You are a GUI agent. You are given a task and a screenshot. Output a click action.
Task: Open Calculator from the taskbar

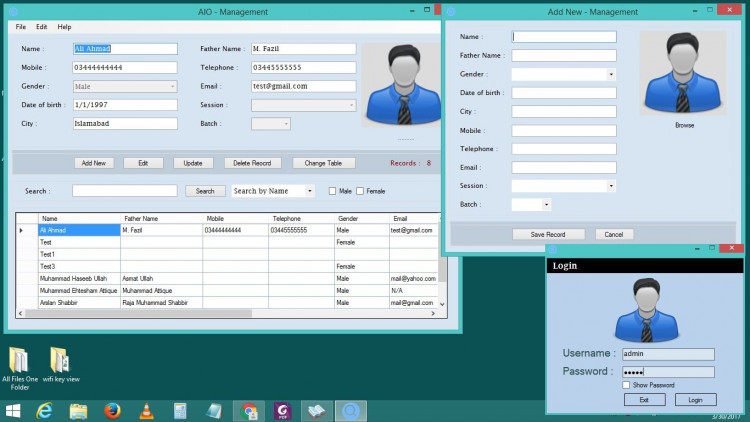(180, 411)
